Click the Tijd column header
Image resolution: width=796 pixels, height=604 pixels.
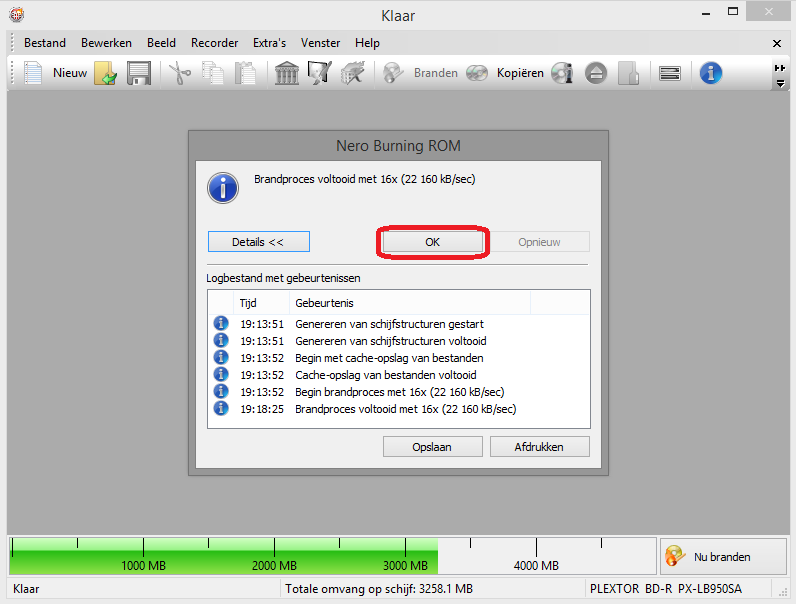pos(261,303)
